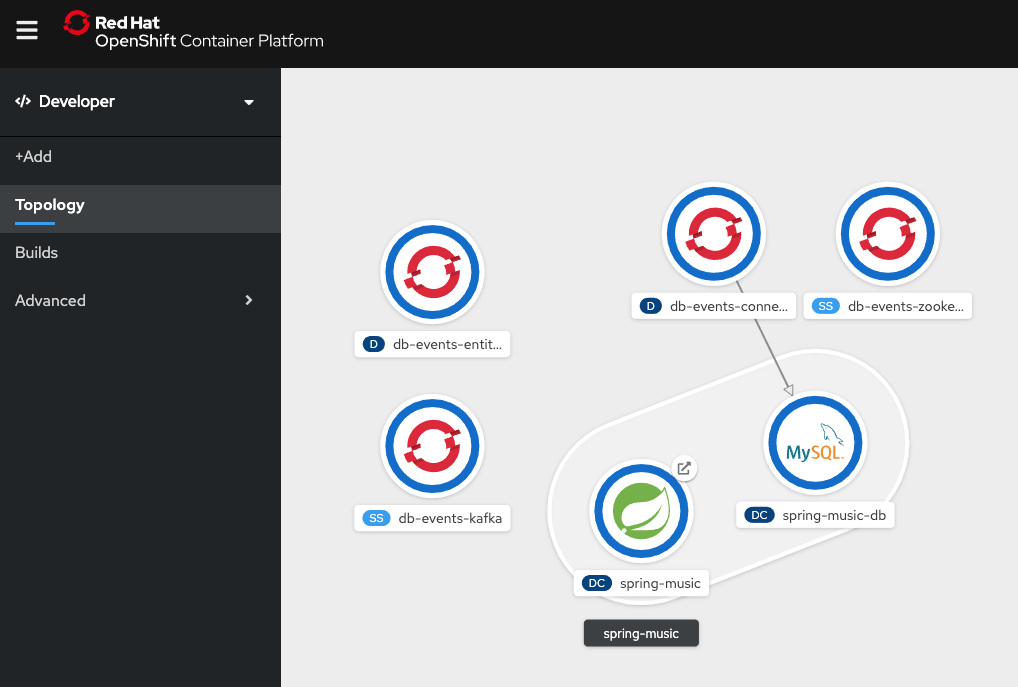The height and width of the screenshot is (687, 1018).
Task: Click the Red Hat OpenShift logo
Action: (x=194, y=30)
